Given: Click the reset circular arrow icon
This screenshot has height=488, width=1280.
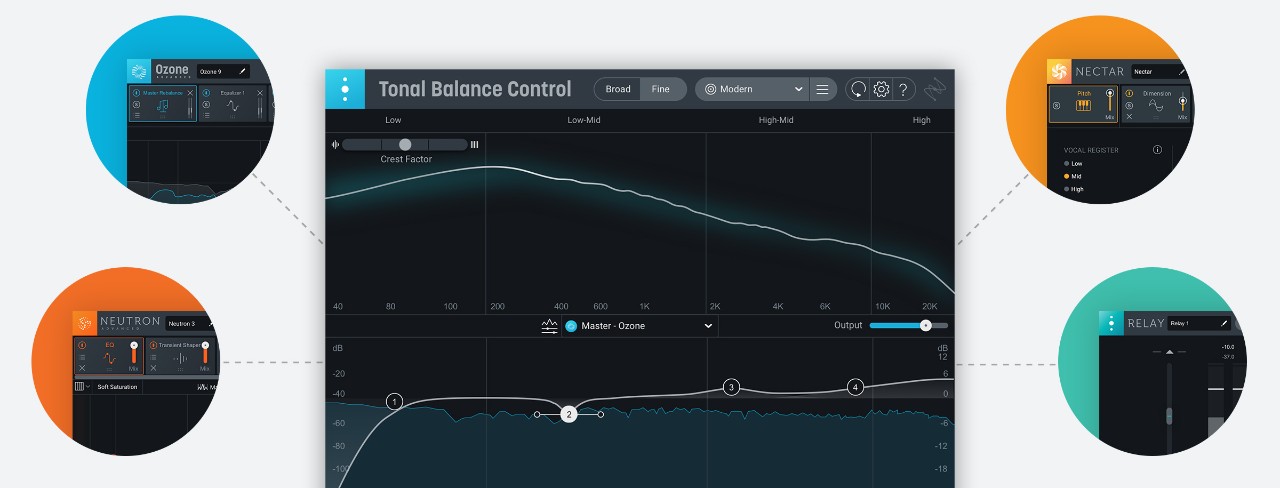Looking at the screenshot, I should click(858, 89).
